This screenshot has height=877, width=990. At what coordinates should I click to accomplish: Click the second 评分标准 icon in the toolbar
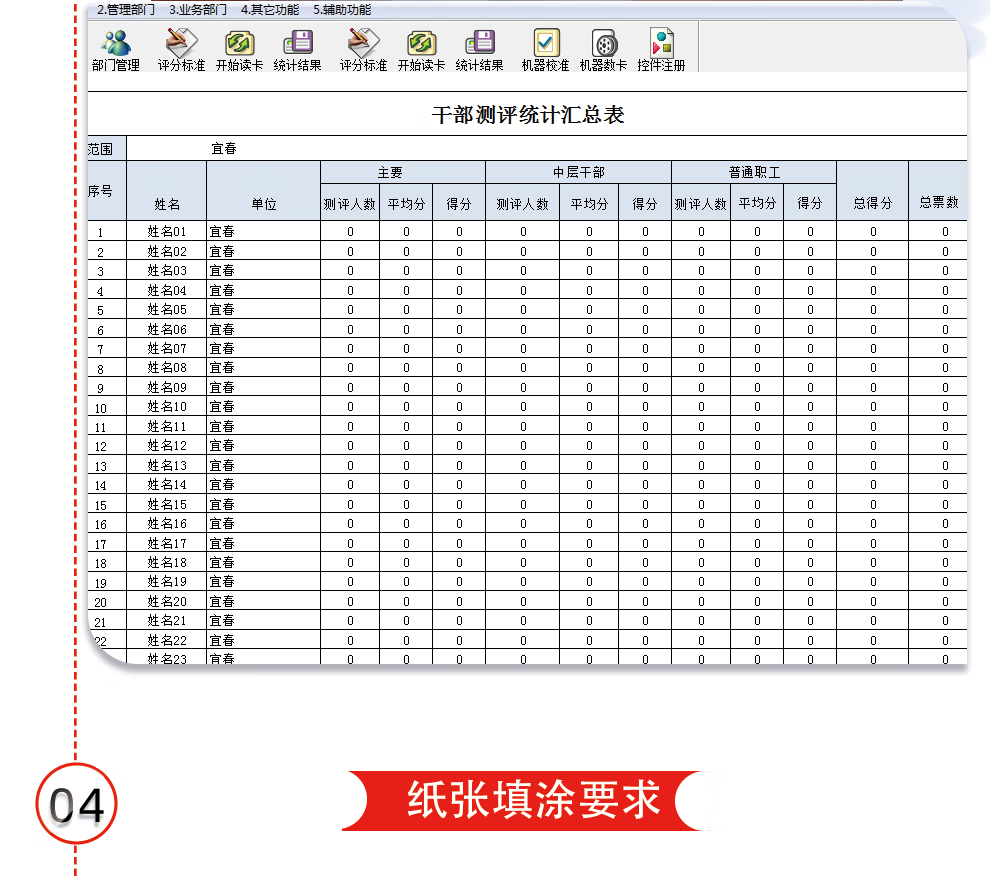pyautogui.click(x=363, y=45)
